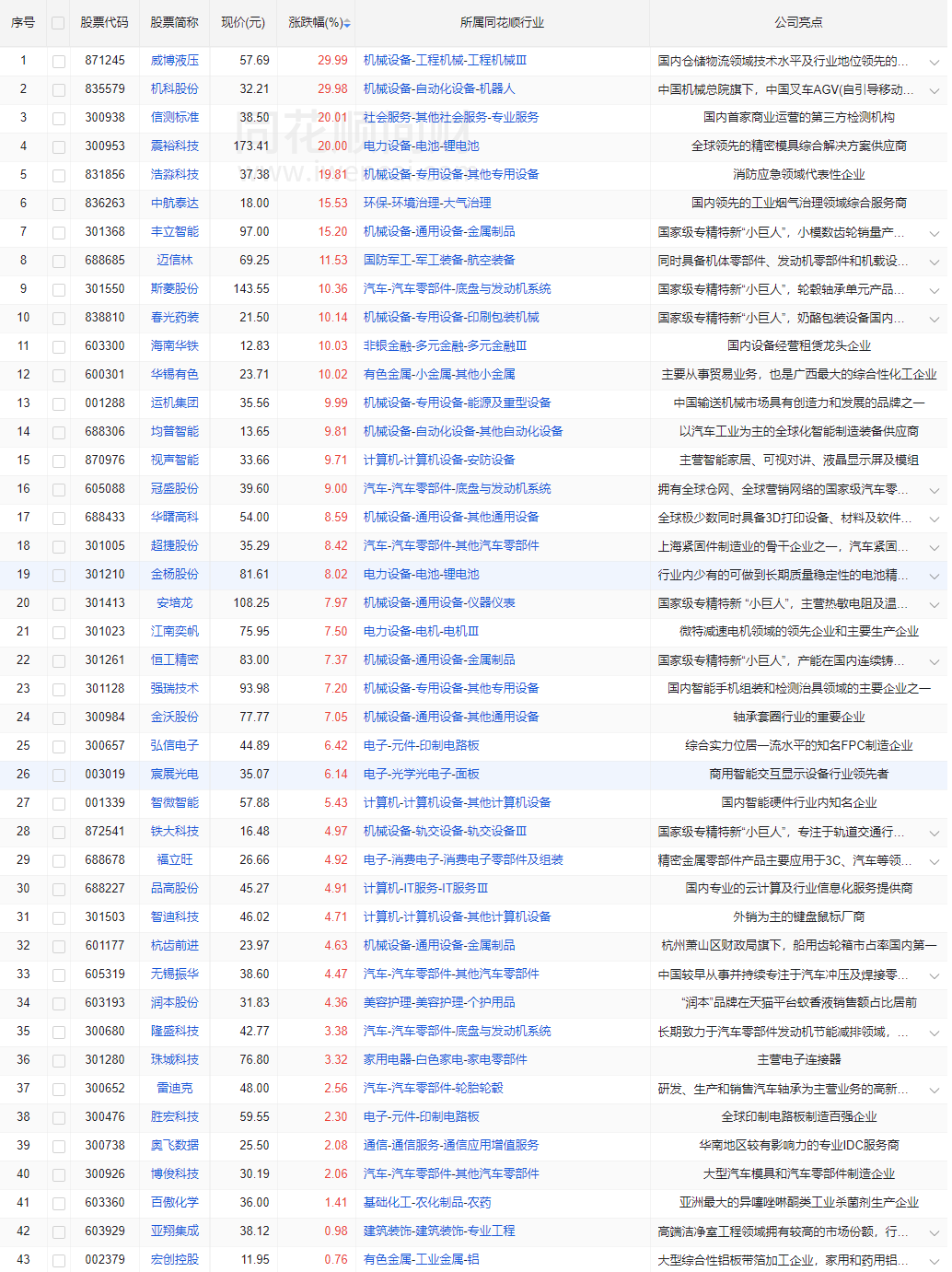This screenshot has height=1272, width=952.
Task: Click the 序号 column header
Action: (x=23, y=22)
